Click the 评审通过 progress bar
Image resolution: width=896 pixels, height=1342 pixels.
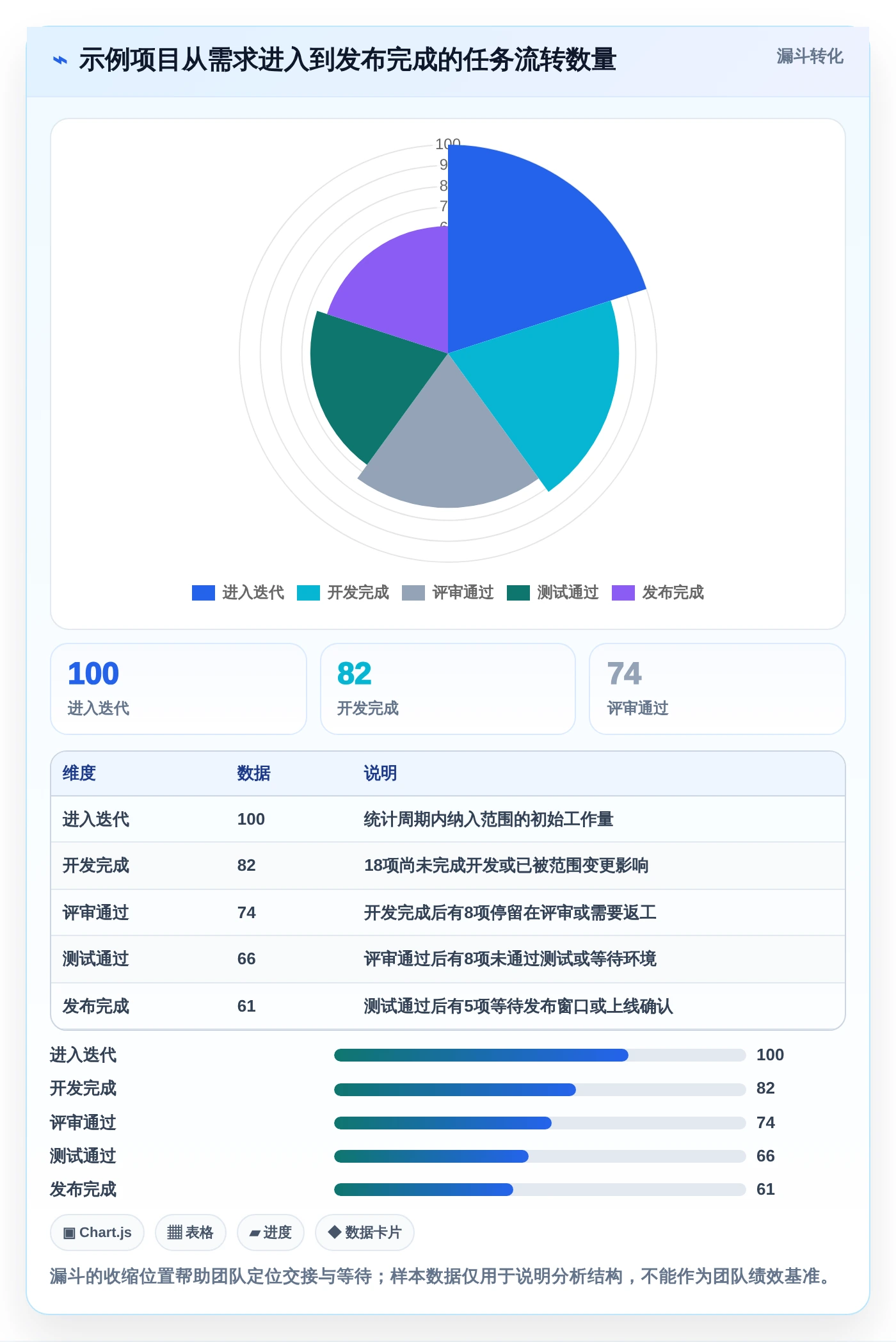[x=540, y=1123]
